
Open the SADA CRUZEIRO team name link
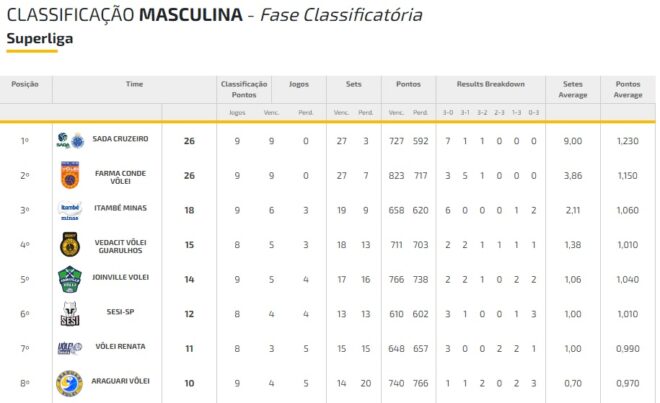(120, 140)
